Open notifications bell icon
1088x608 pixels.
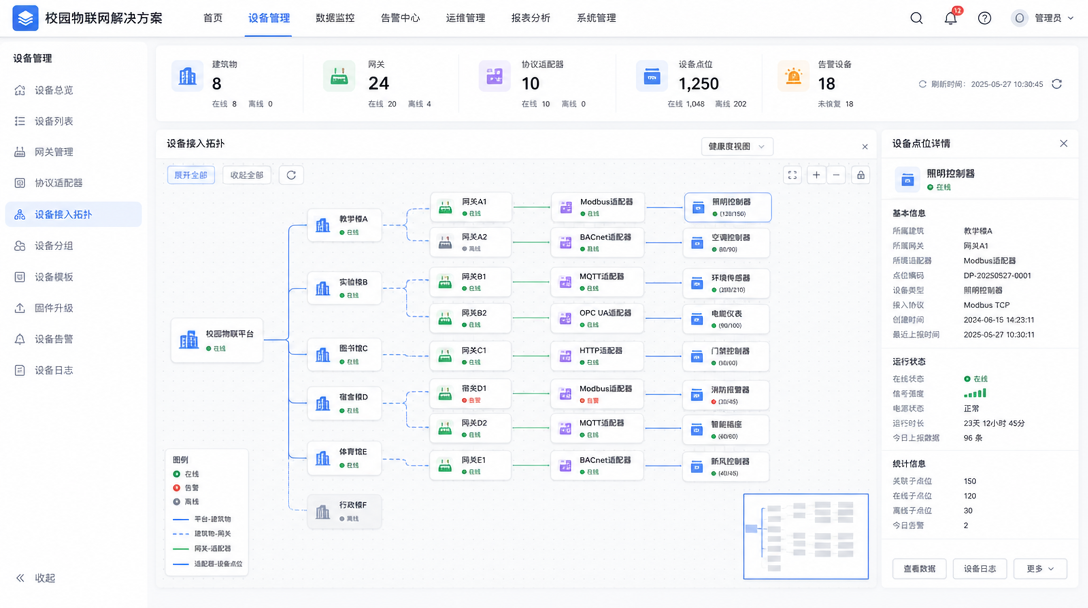click(951, 18)
